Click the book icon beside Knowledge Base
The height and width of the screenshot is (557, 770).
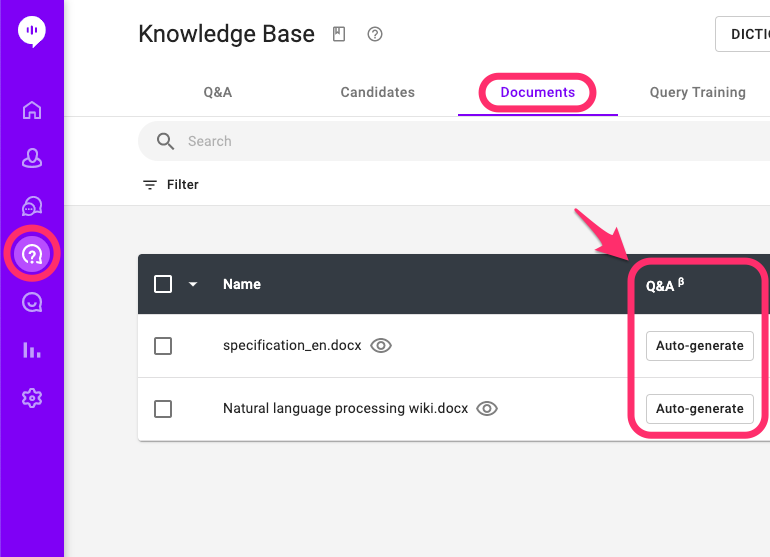[x=339, y=35]
